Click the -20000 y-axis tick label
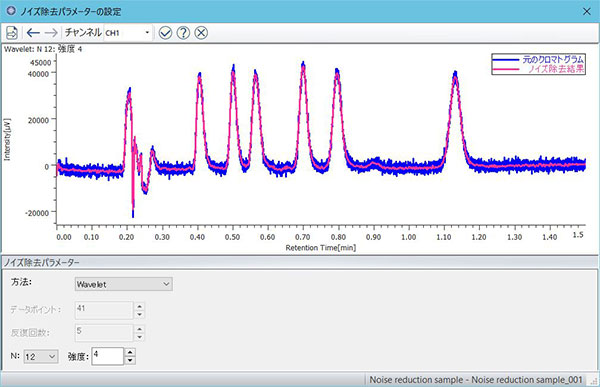Viewport: 600px width, 387px height. tap(37, 213)
